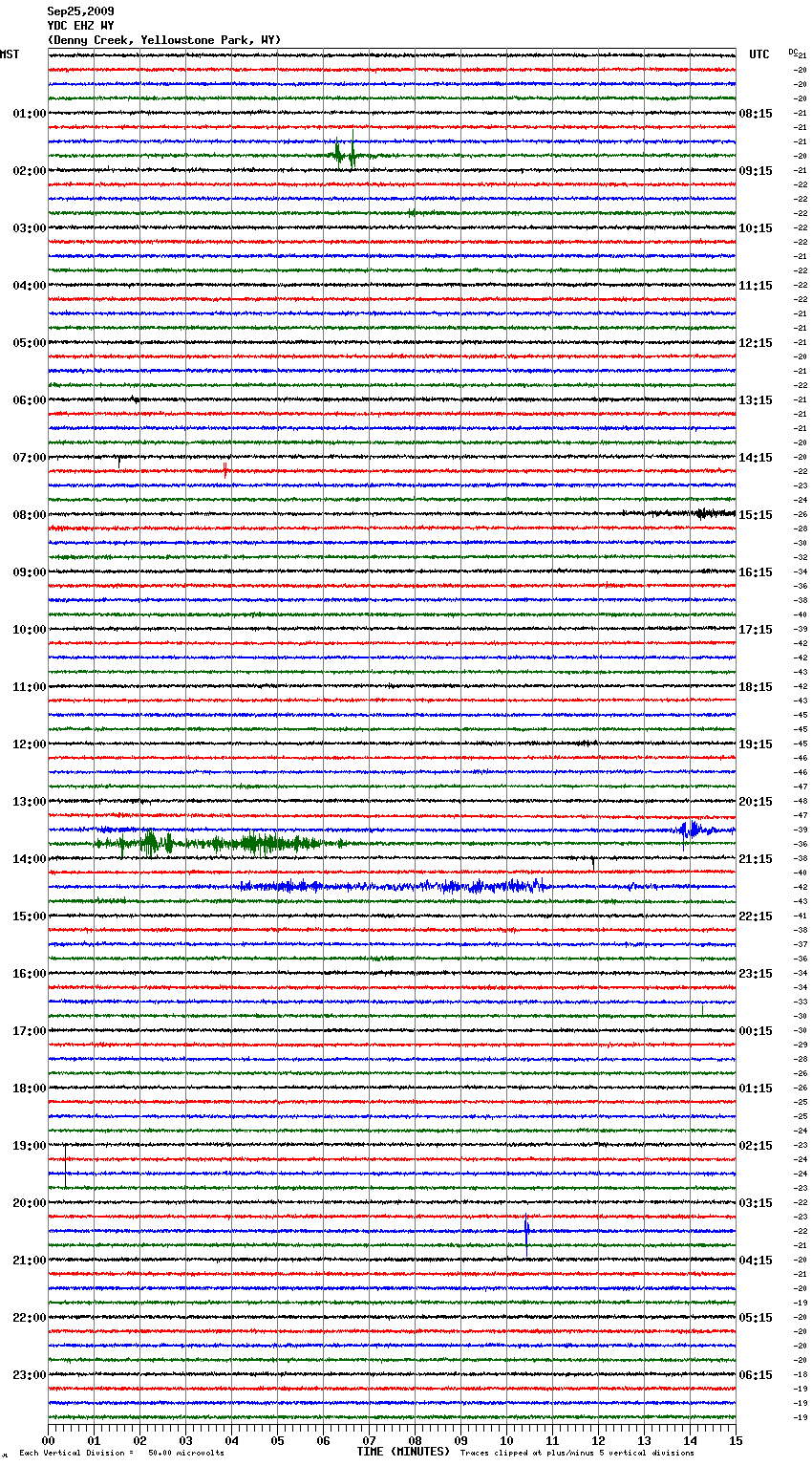This screenshot has width=812, height=1466.
Task: Select the 14:00 MST row label
Action: click(30, 859)
